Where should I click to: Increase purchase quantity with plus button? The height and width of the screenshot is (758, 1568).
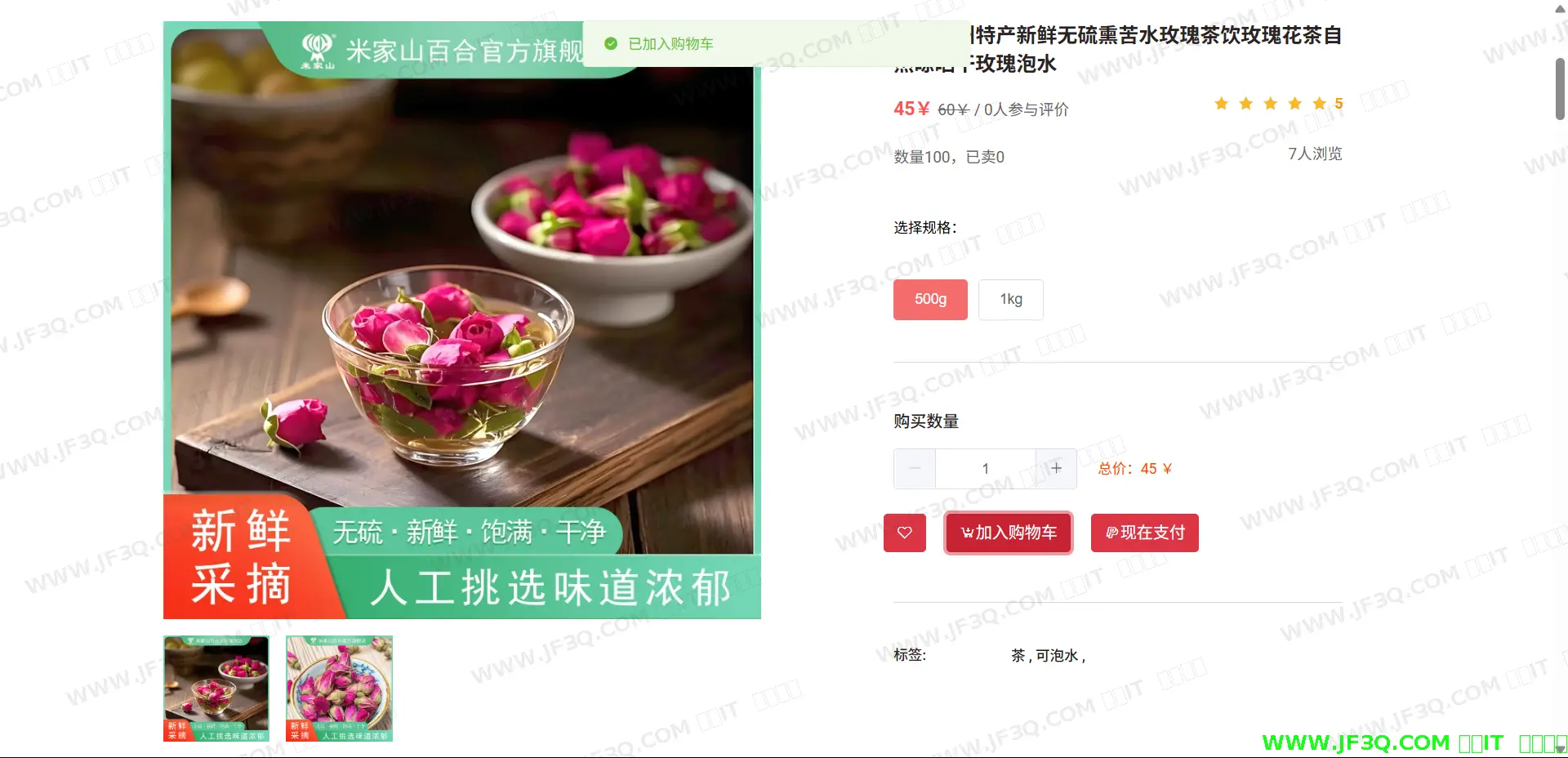[1056, 468]
